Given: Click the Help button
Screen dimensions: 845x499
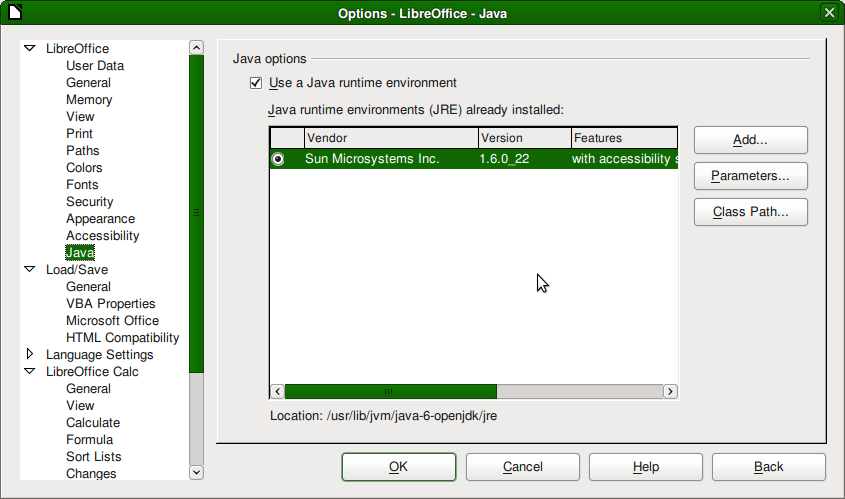Looking at the screenshot, I should pyautogui.click(x=646, y=467).
